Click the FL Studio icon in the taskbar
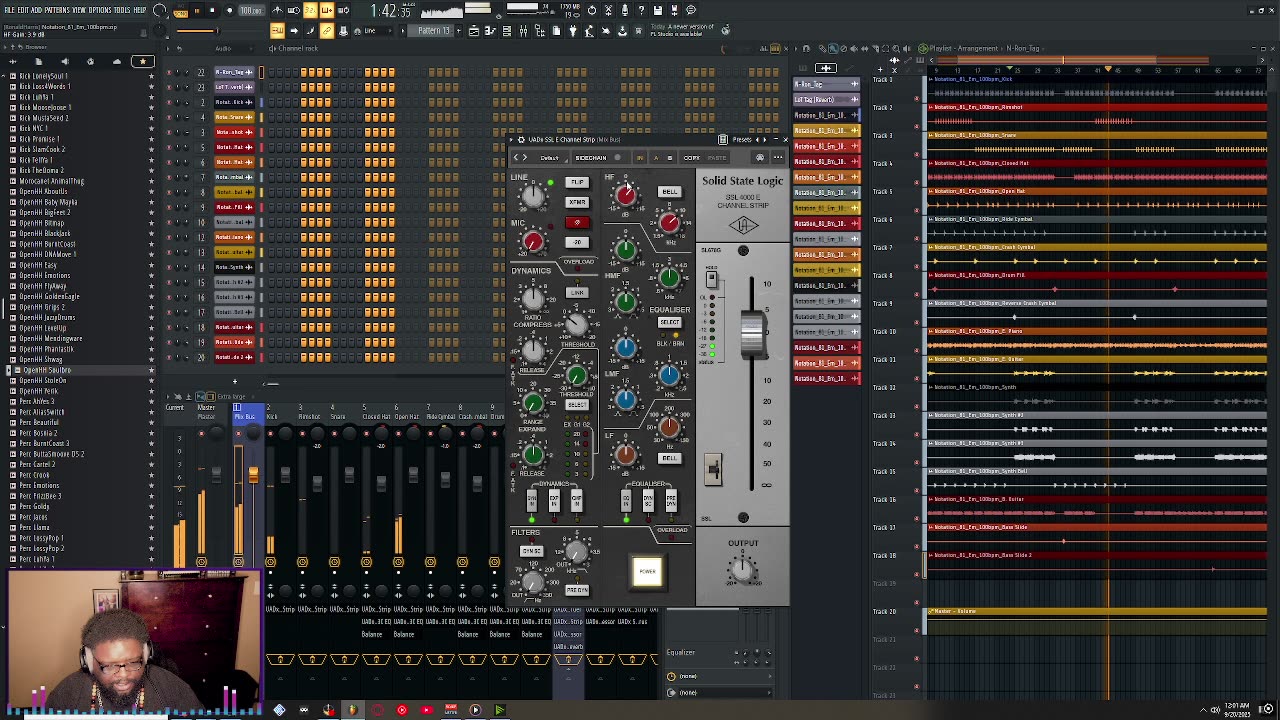 click(352, 710)
